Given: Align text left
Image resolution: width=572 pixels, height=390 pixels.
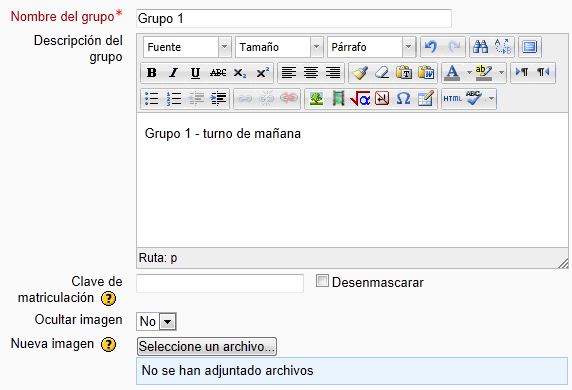Looking at the screenshot, I should point(289,73).
